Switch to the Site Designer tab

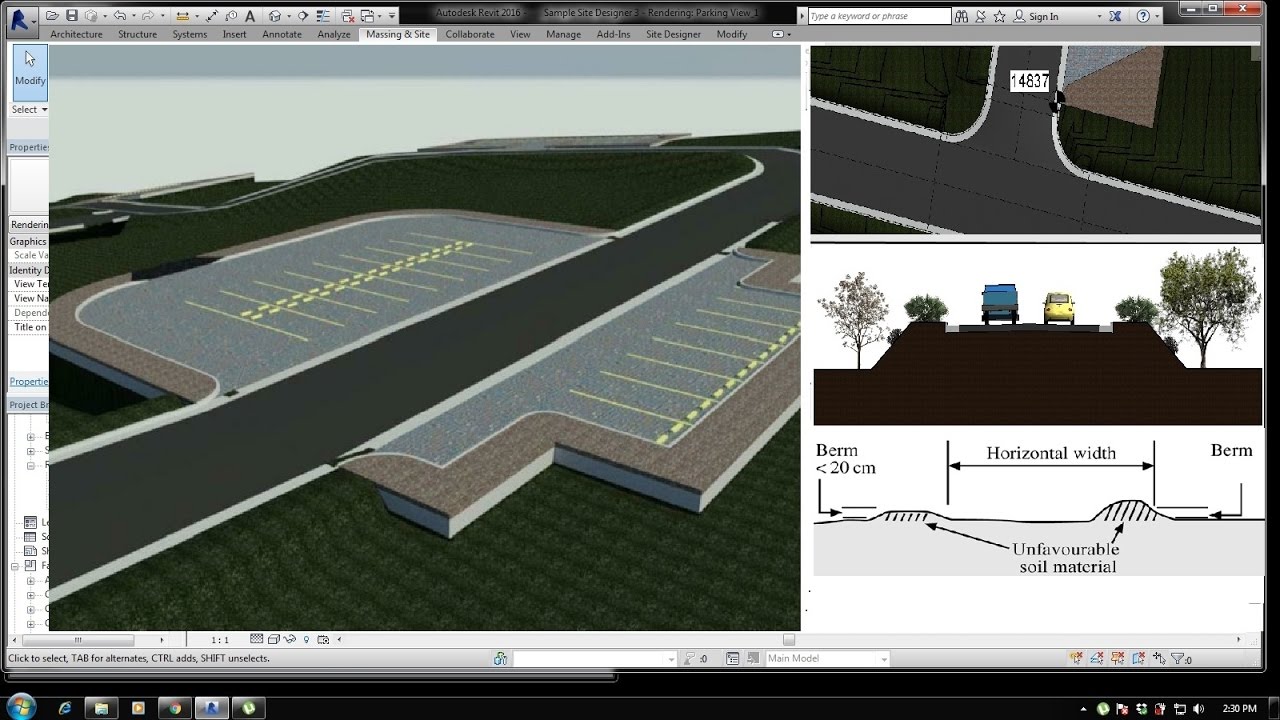pyautogui.click(x=673, y=34)
